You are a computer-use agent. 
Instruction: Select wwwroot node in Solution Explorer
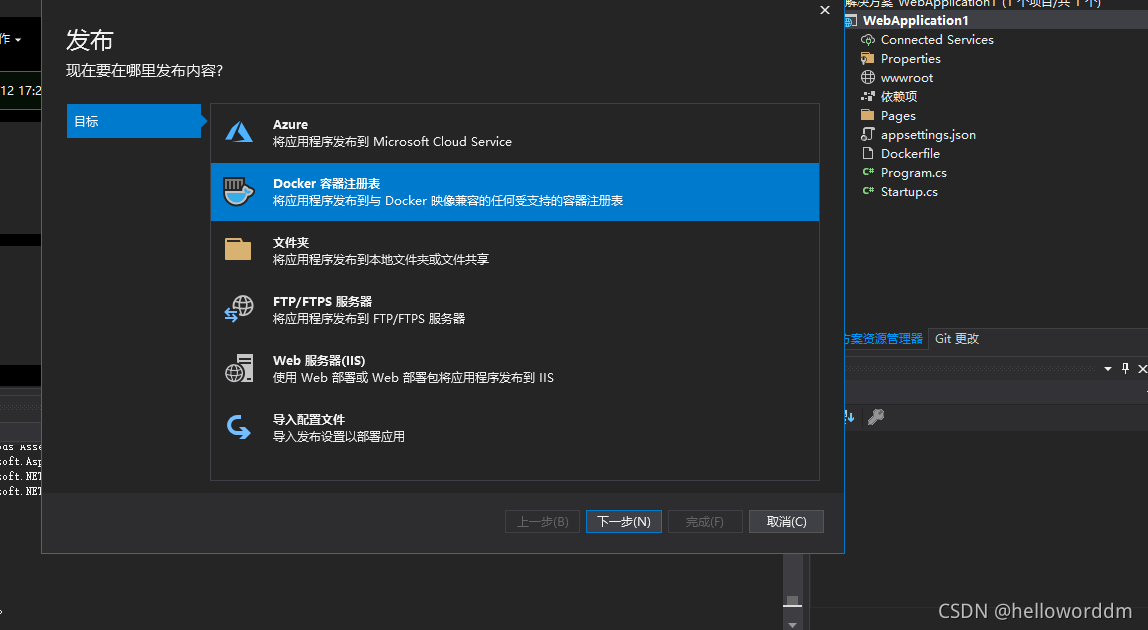pyautogui.click(x=907, y=78)
